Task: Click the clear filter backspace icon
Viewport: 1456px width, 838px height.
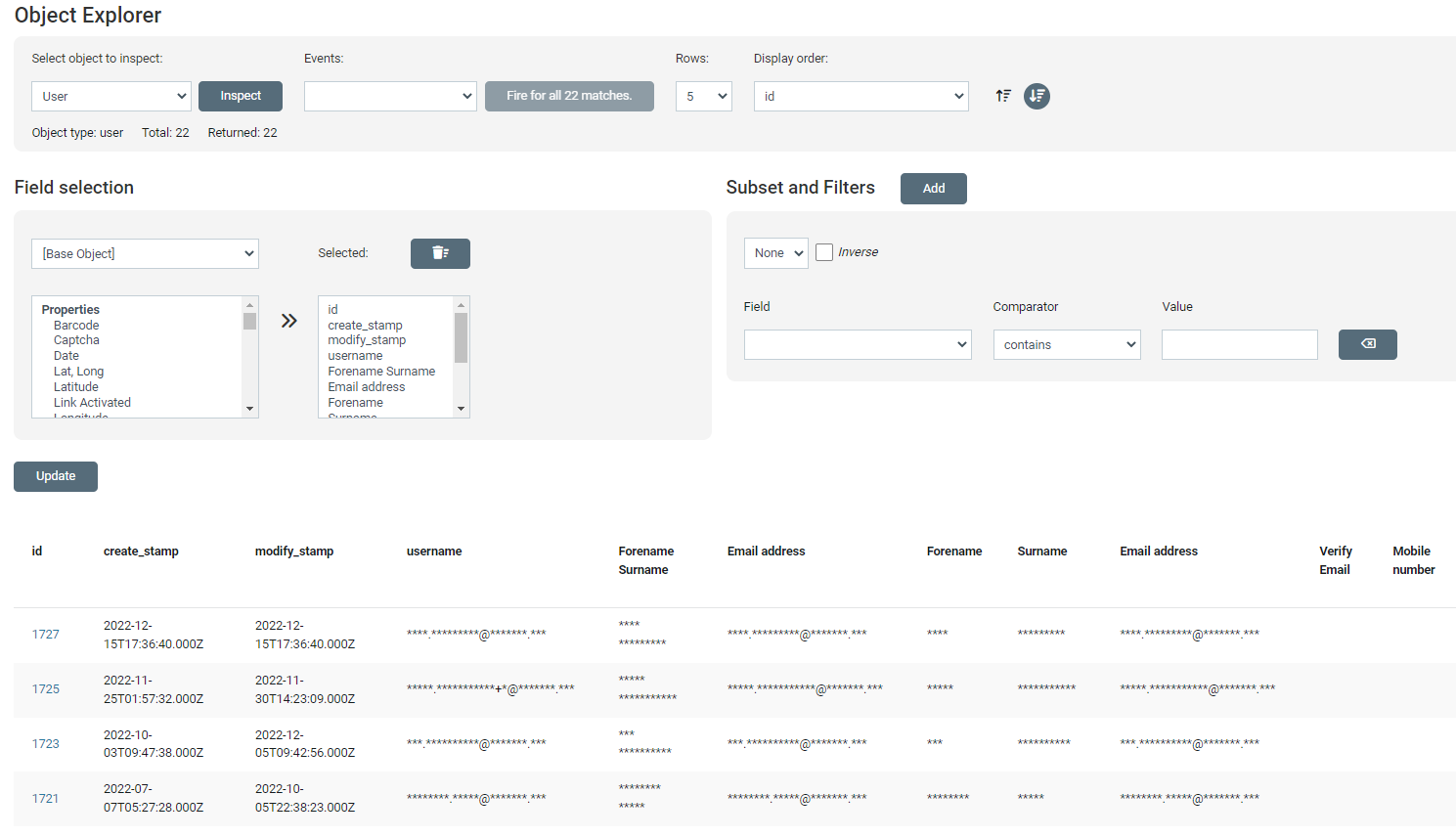Action: [1367, 344]
